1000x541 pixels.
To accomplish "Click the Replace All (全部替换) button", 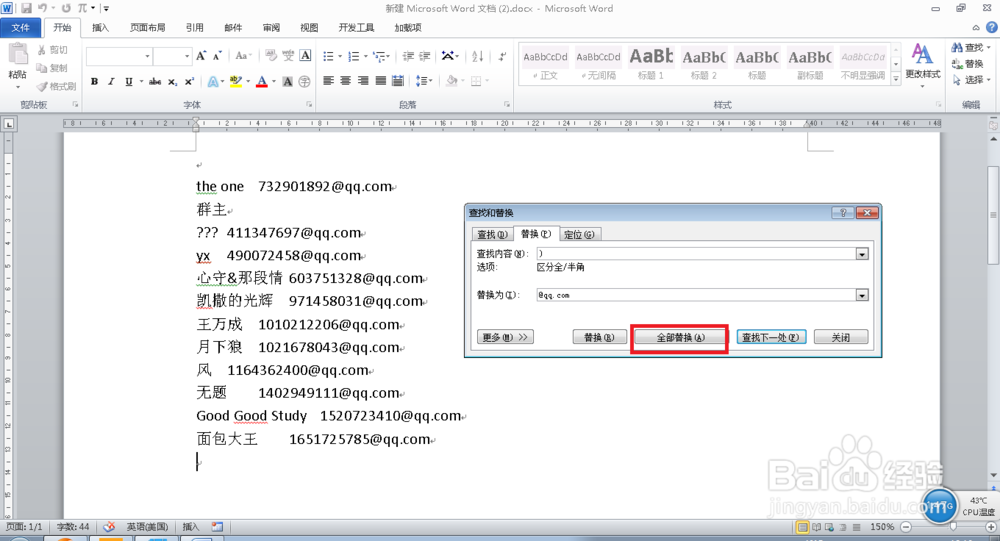I will (680, 337).
